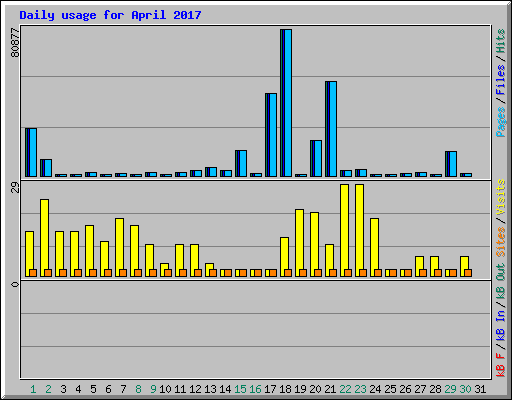Click day label 1 on x-axis
This screenshot has height=400, width=512.
click(x=33, y=389)
